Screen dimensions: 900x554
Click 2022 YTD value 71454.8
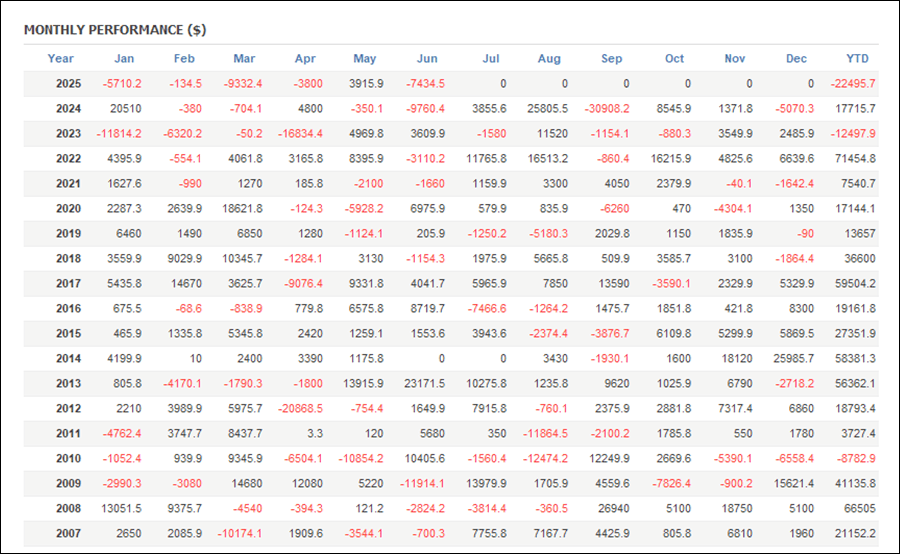855,158
